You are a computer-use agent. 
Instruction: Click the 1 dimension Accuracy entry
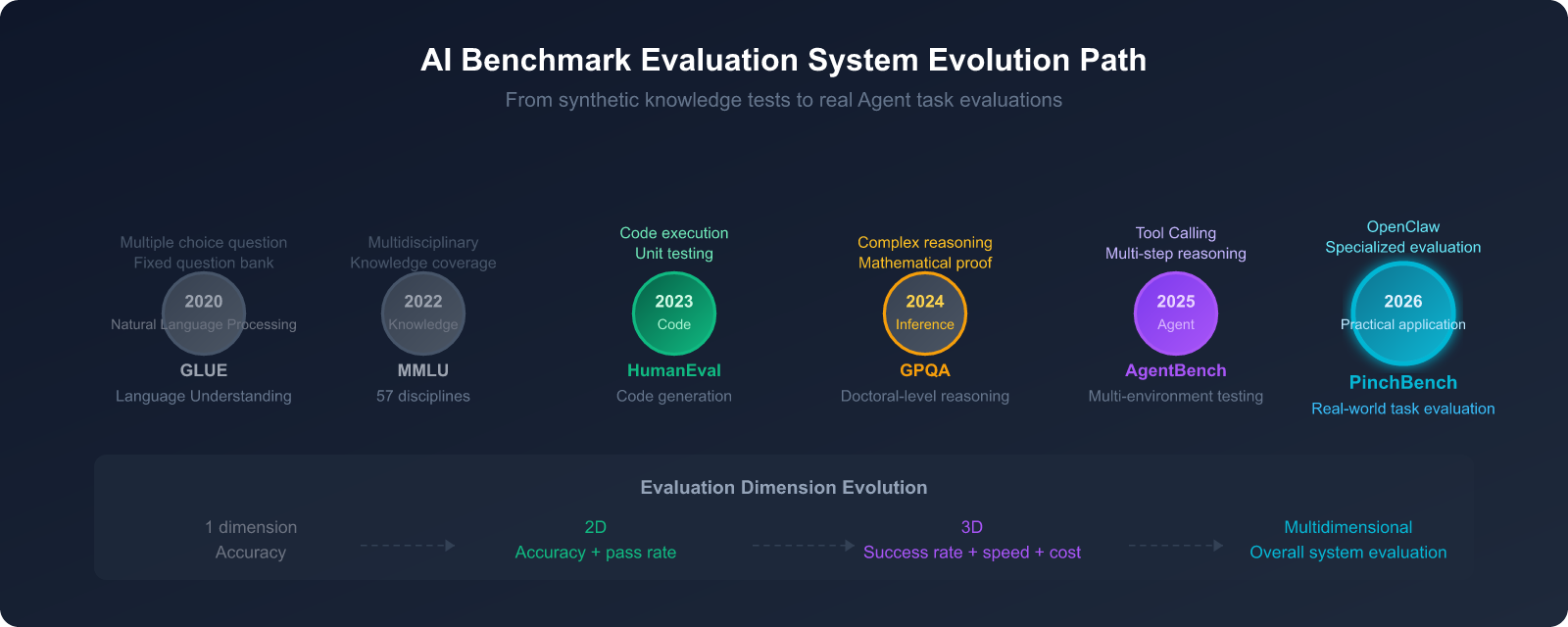(x=251, y=540)
